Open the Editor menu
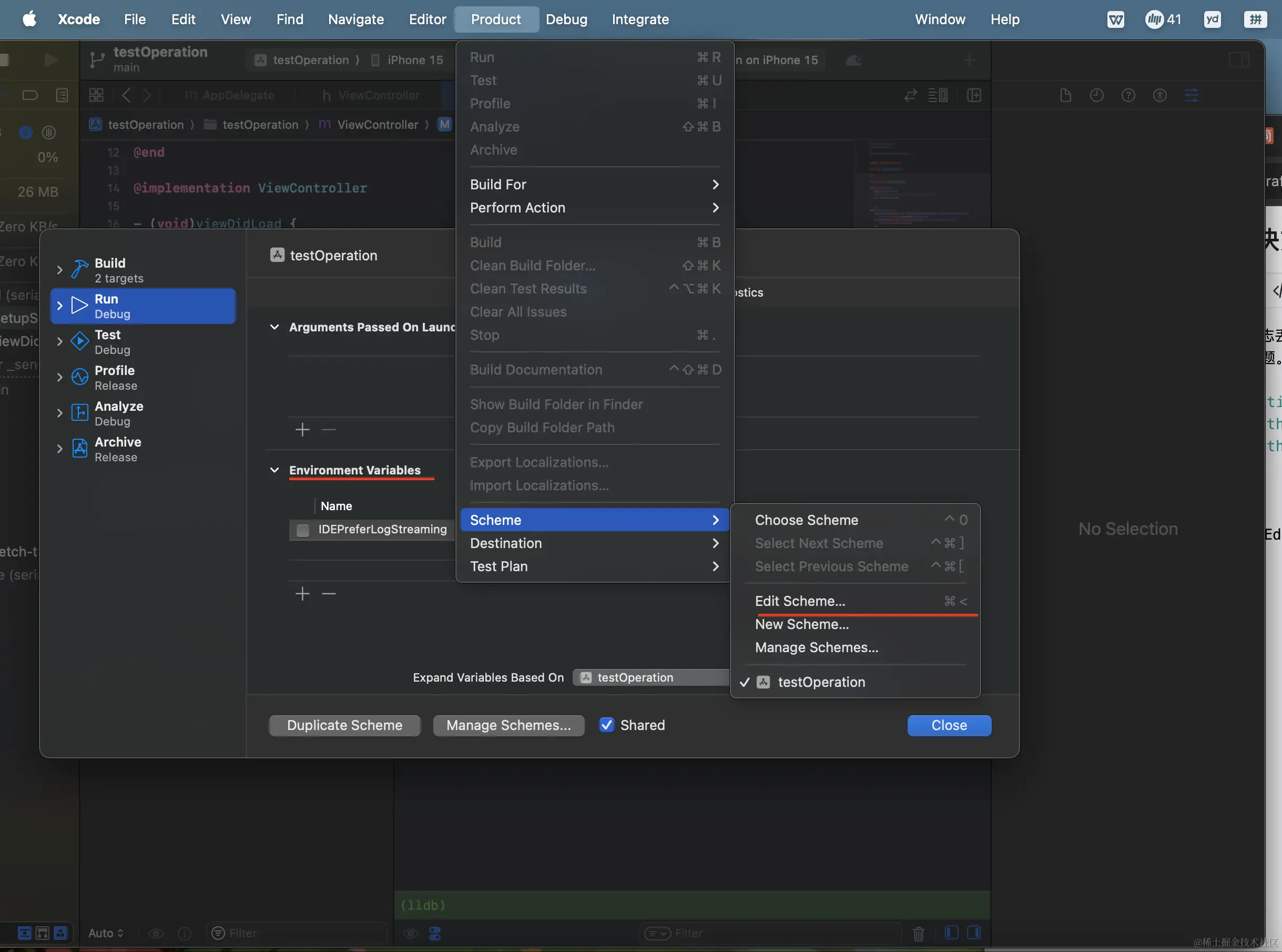1282x952 pixels. tap(428, 19)
